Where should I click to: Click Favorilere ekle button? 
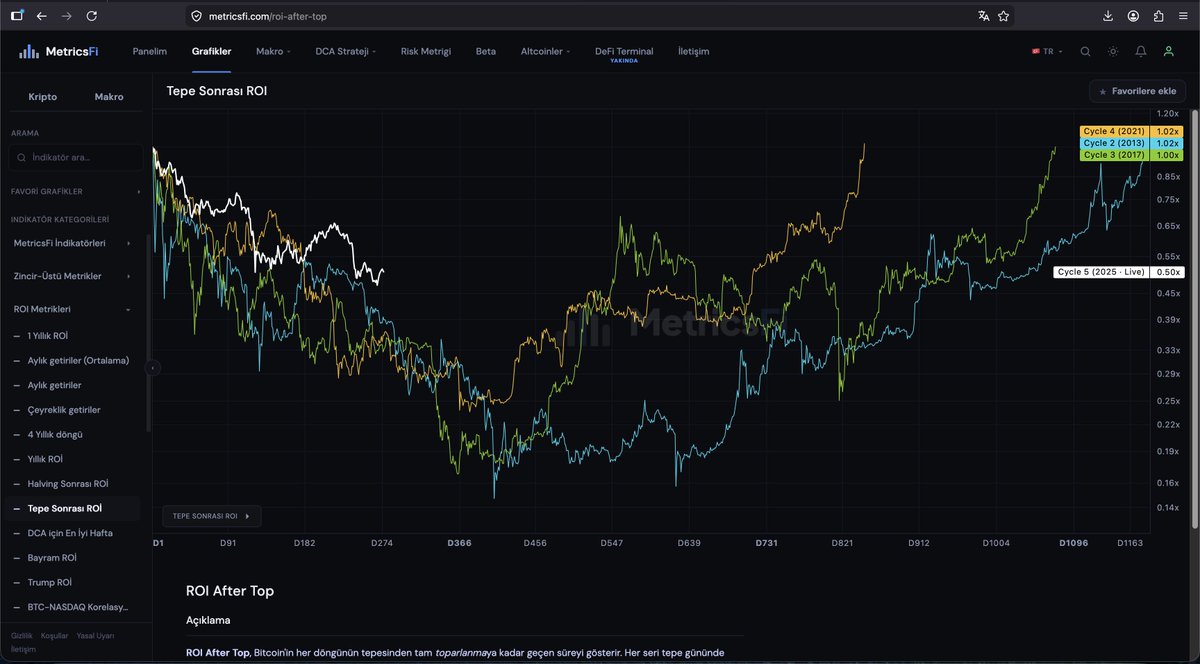(x=1137, y=91)
